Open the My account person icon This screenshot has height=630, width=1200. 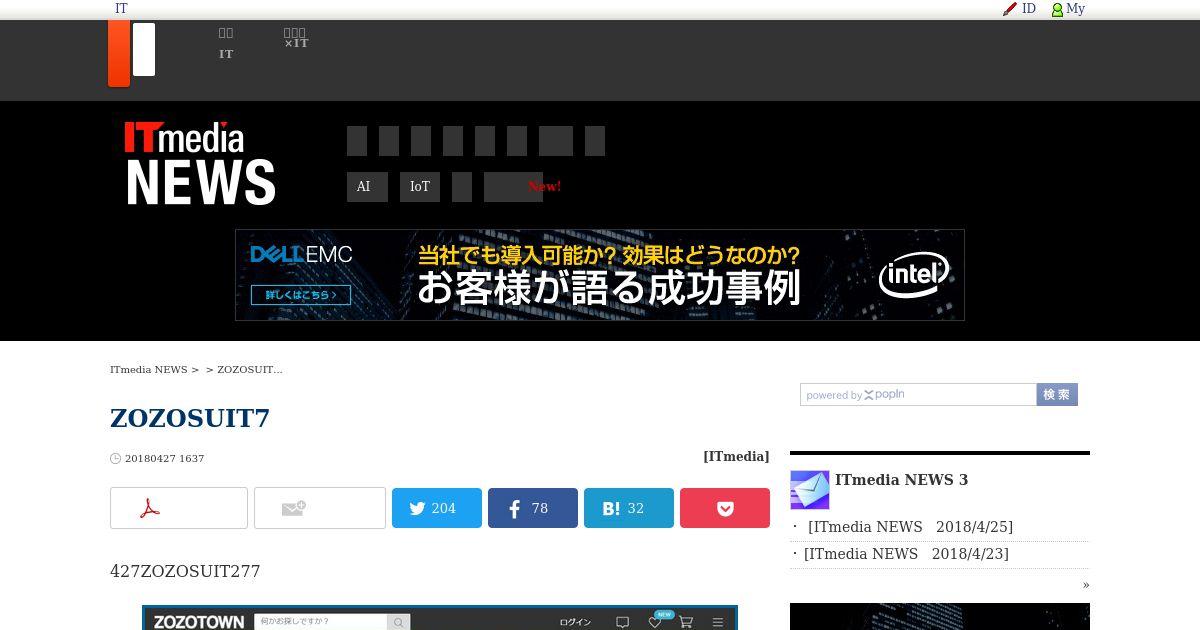pyautogui.click(x=1057, y=9)
